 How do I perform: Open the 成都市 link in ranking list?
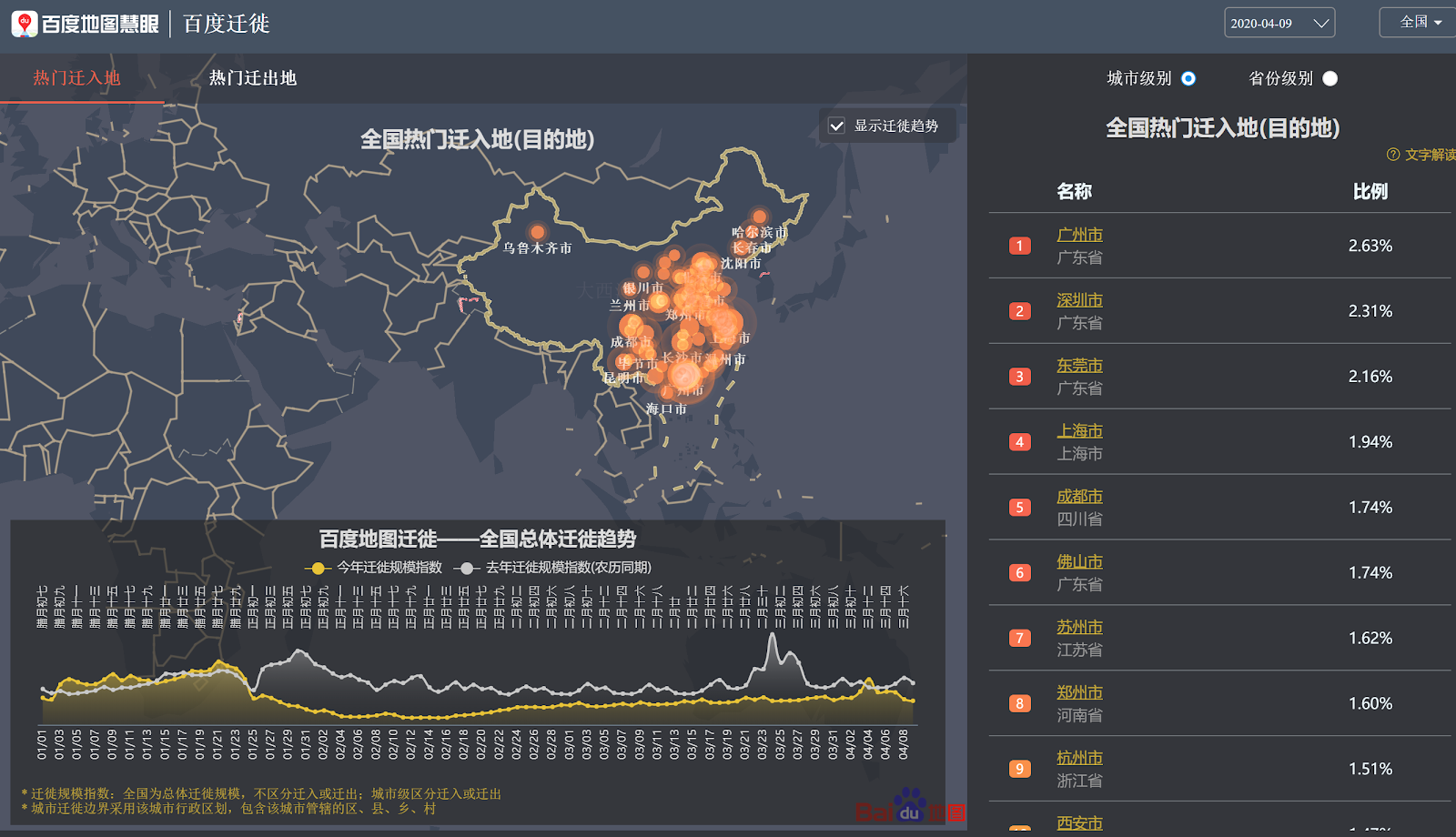point(1079,497)
